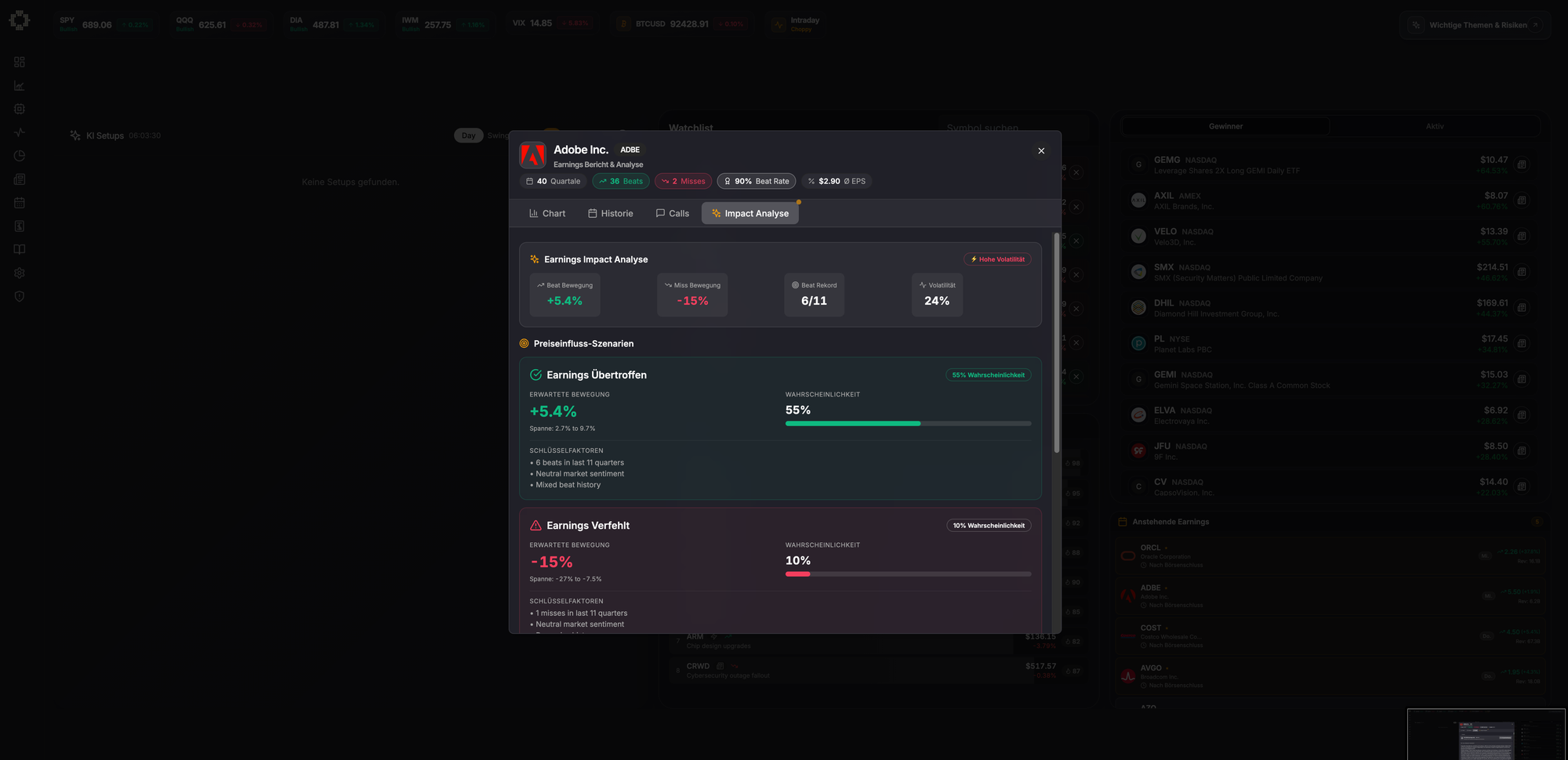
Task: Click the 36 Beats badge
Action: pyautogui.click(x=620, y=181)
